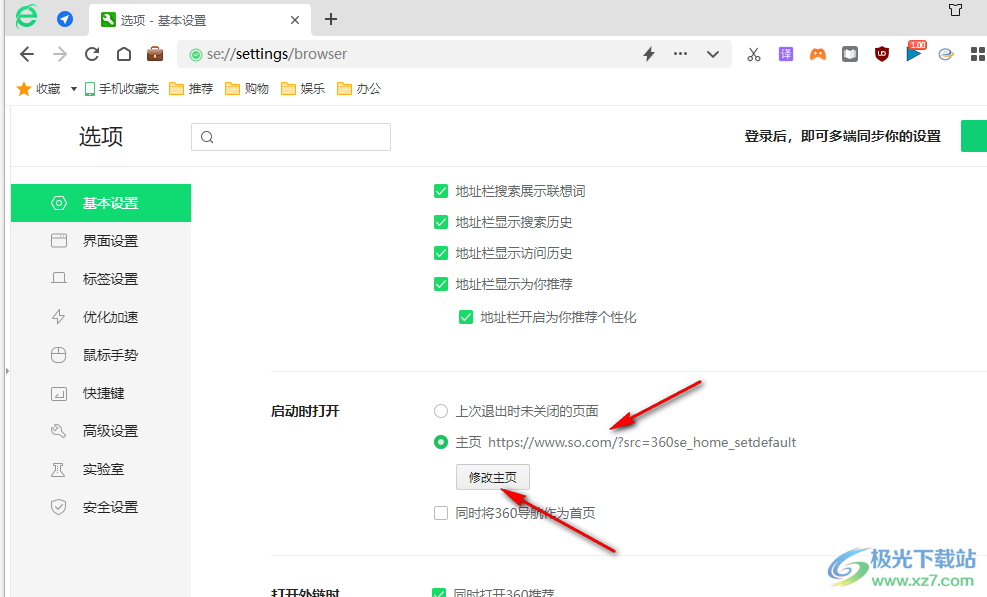
Task: Click the collapse sidebar arrow at left edge
Action: (x=7, y=371)
